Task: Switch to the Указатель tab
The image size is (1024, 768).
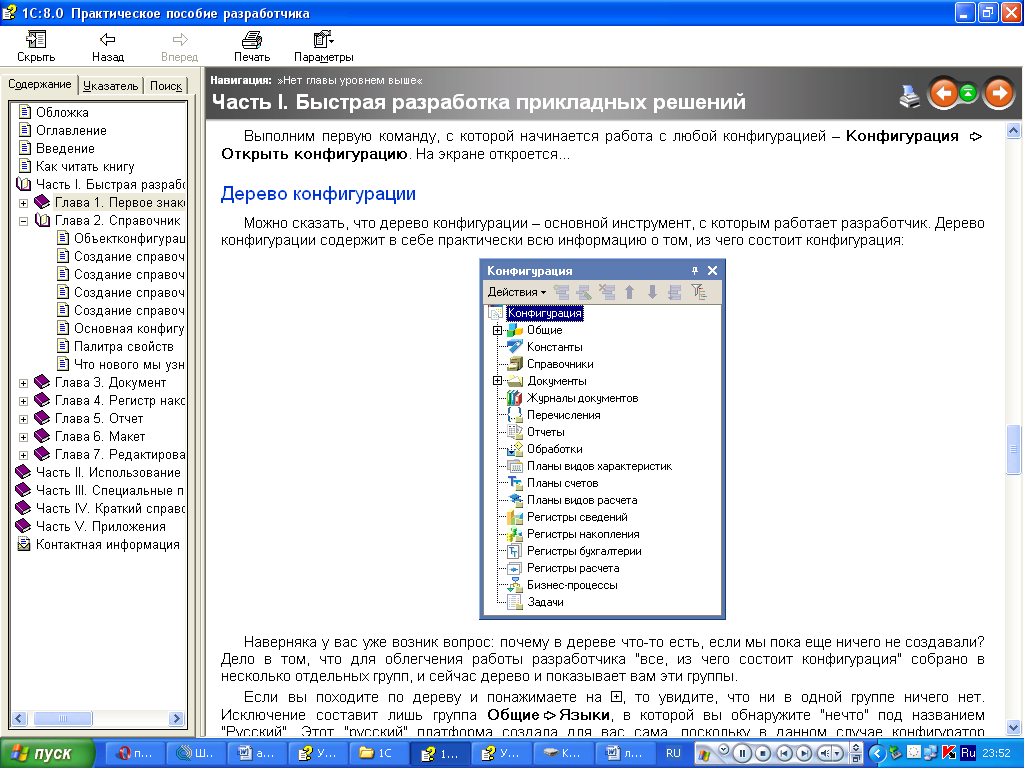Action: (x=110, y=86)
